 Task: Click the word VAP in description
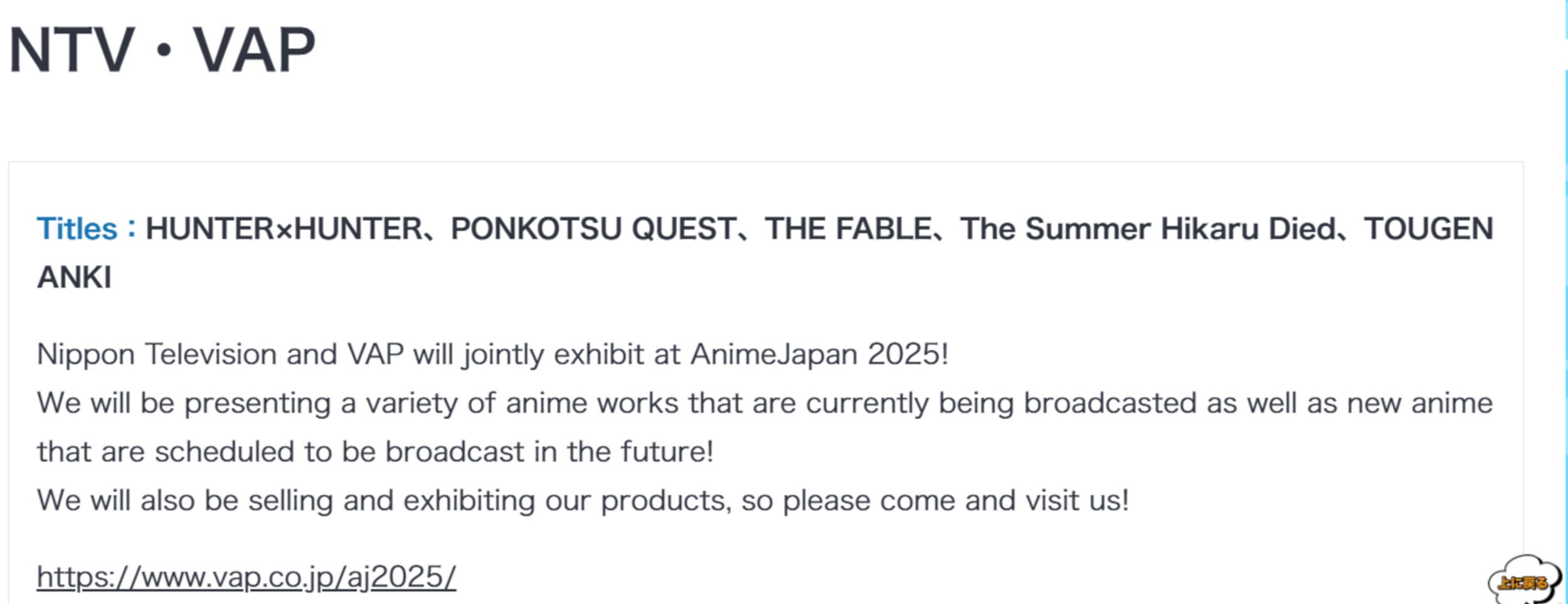click(376, 354)
